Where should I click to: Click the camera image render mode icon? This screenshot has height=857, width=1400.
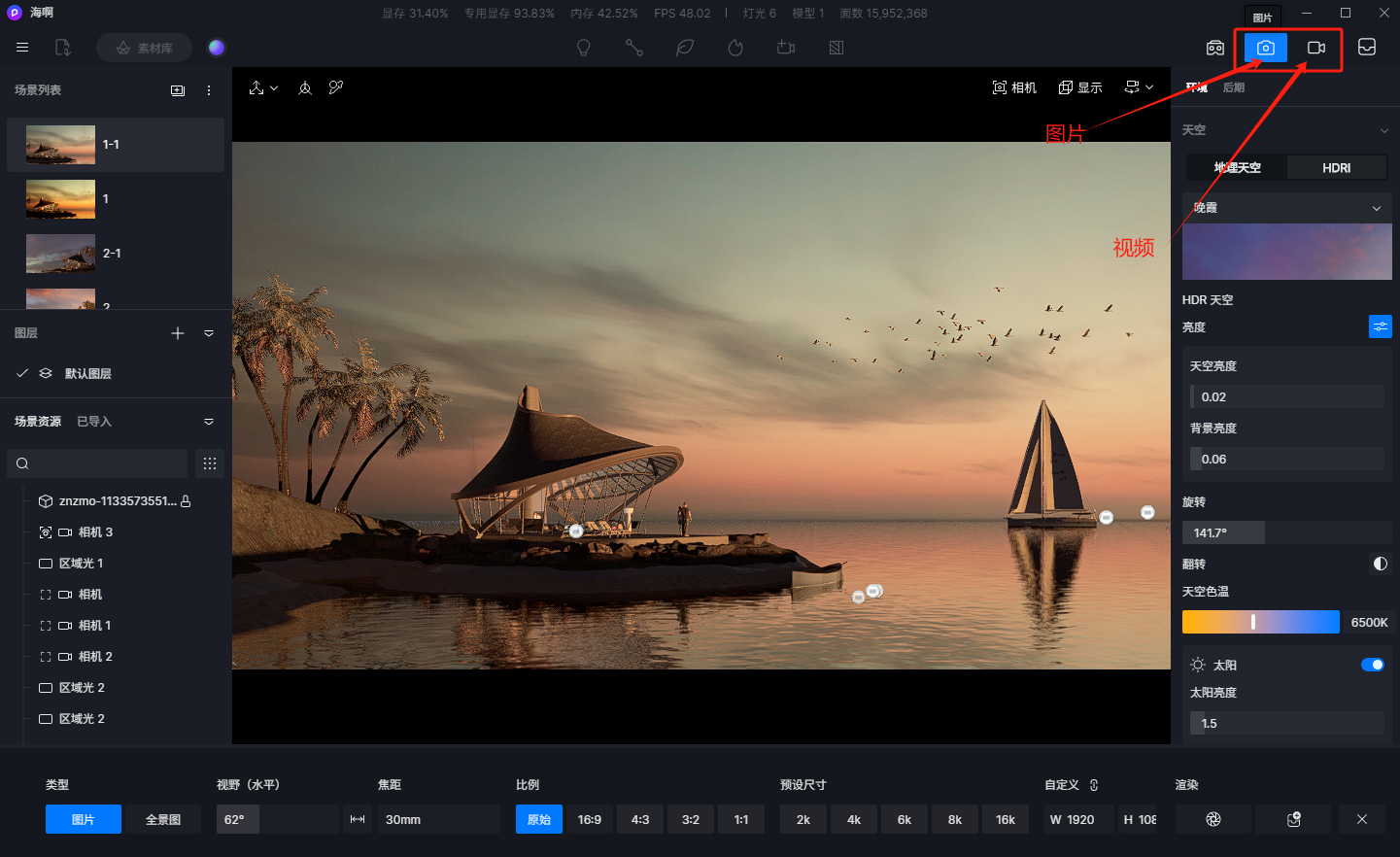tap(1265, 48)
